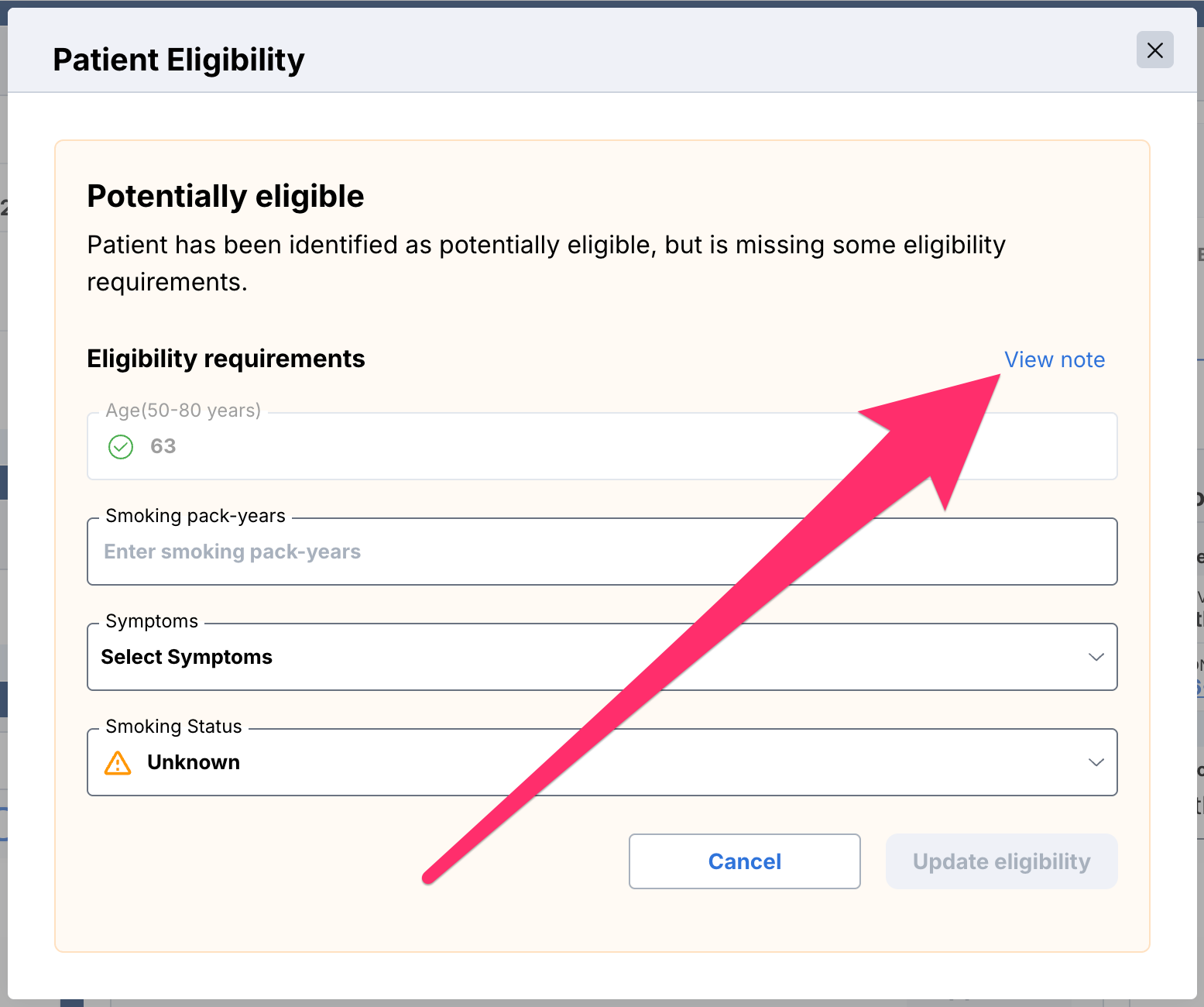
Task: Click the age value 63 field
Action: point(602,446)
